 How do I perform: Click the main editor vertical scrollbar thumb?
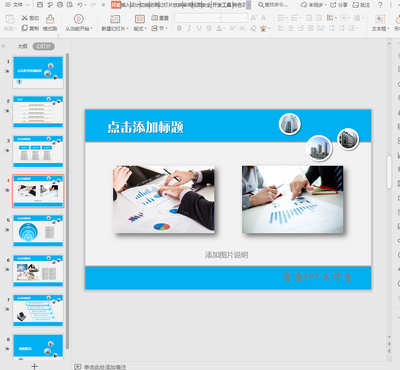pos(389,172)
